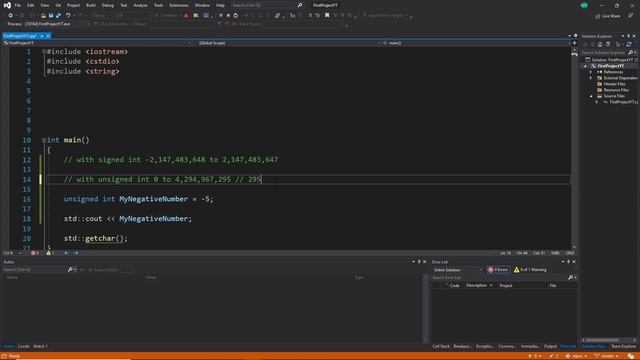Open the master branch dropdown
Screen dimensions: 640x360
pyautogui.click(x=607, y=356)
